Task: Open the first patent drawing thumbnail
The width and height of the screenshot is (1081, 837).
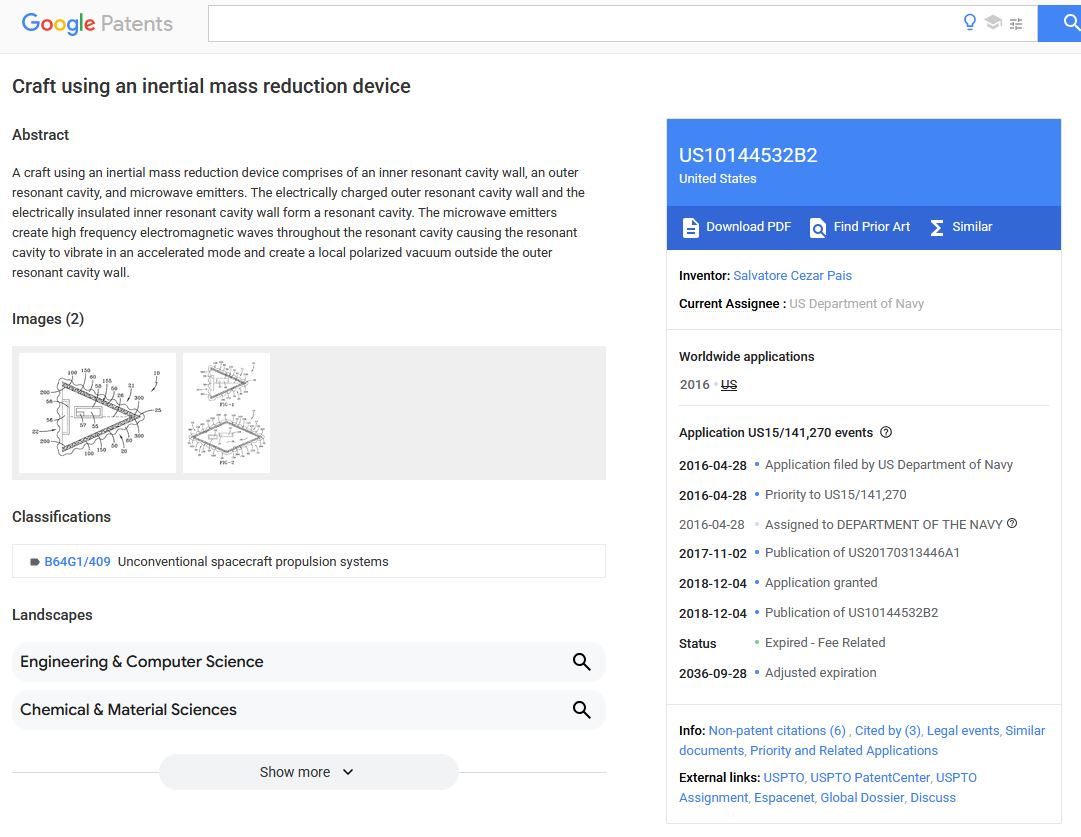Action: coord(97,413)
